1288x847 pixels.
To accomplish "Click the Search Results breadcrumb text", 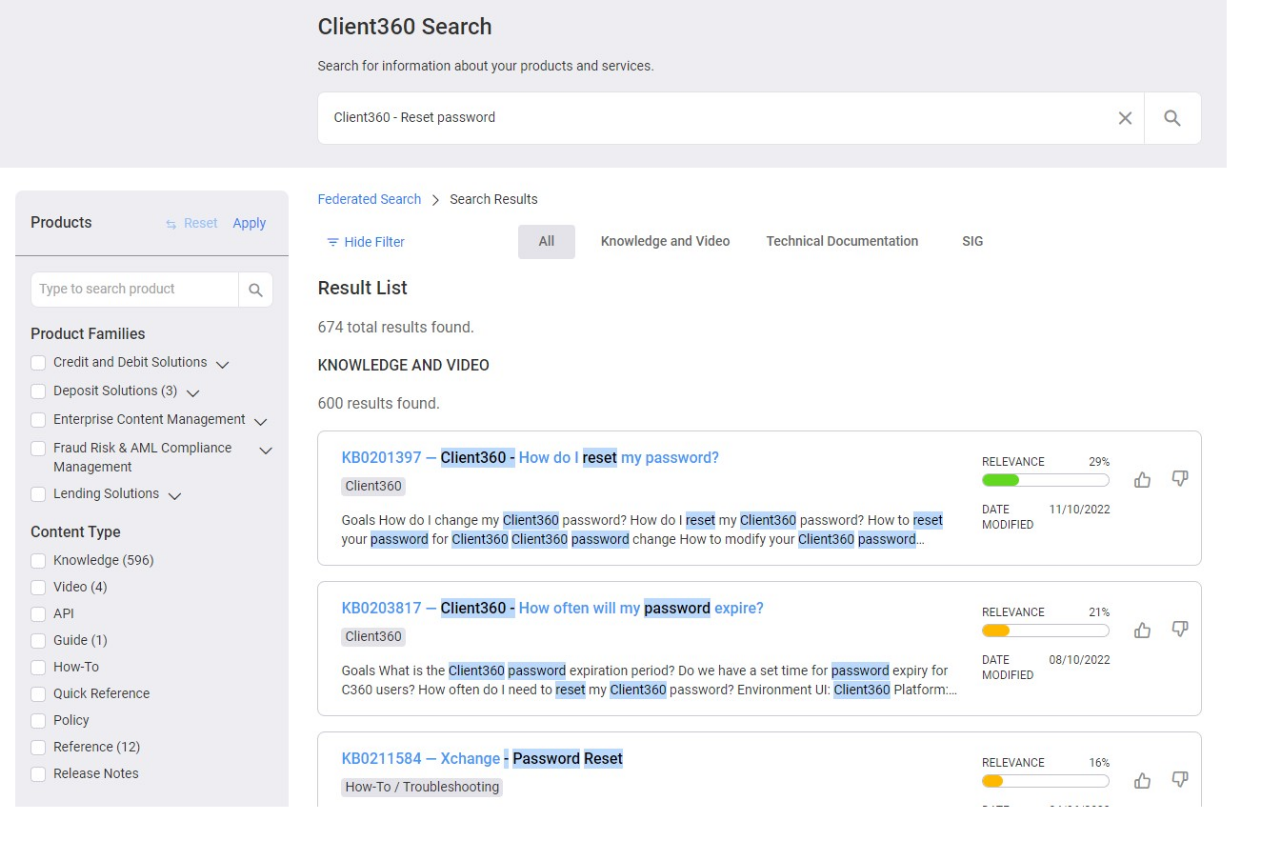I will (493, 199).
